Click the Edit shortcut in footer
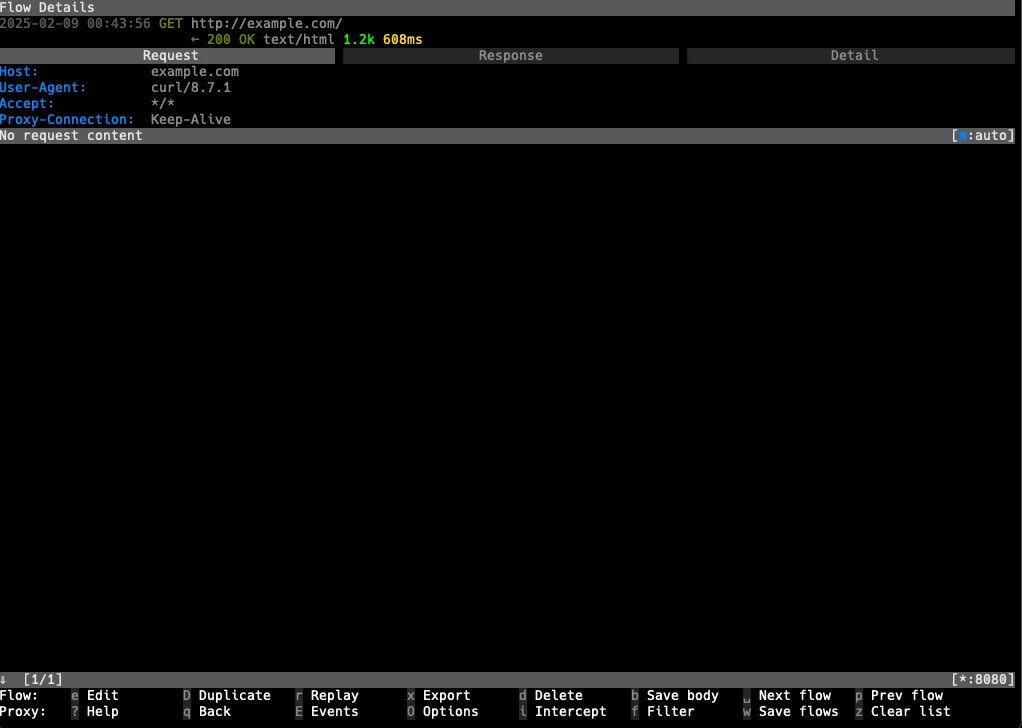The height and width of the screenshot is (728, 1022). [95, 695]
